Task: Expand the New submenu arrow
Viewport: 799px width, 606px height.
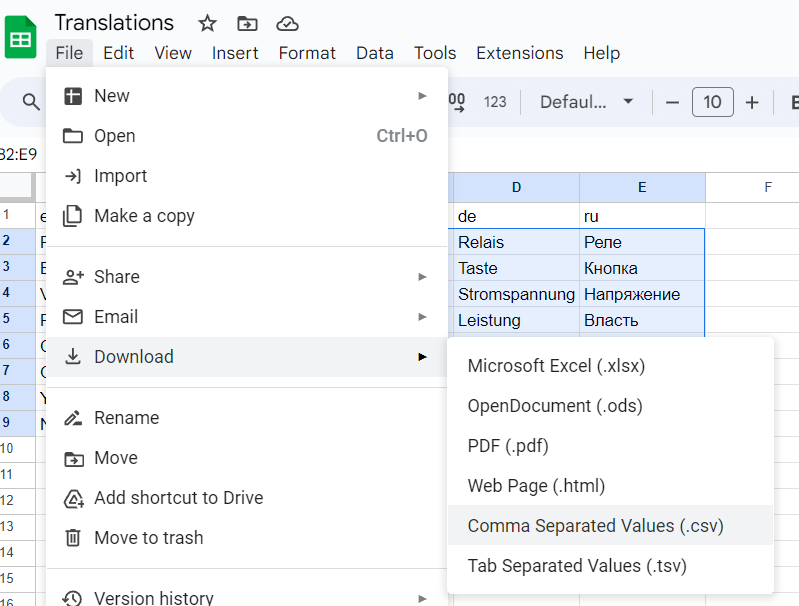Action: coord(422,96)
